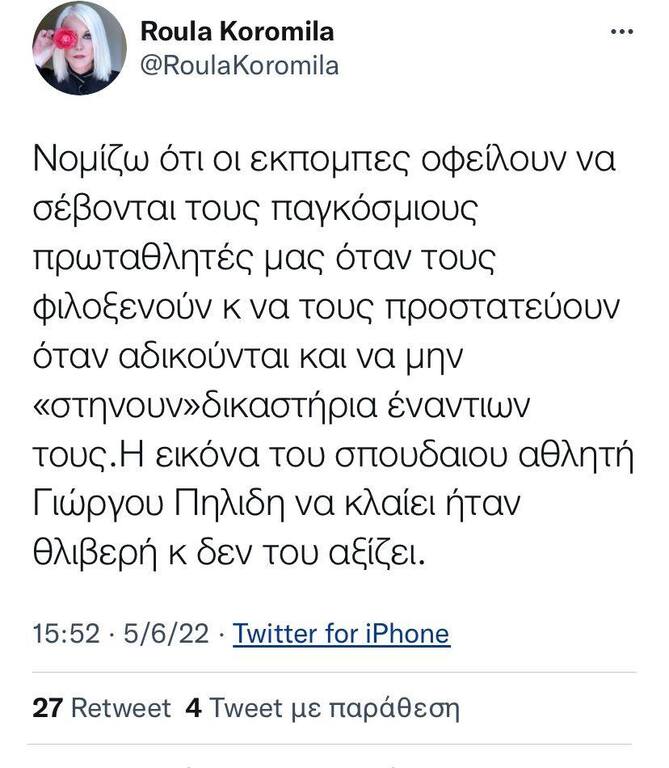The width and height of the screenshot is (669, 768).
Task: Click the 5/6/22 tweet date
Action: [166, 633]
